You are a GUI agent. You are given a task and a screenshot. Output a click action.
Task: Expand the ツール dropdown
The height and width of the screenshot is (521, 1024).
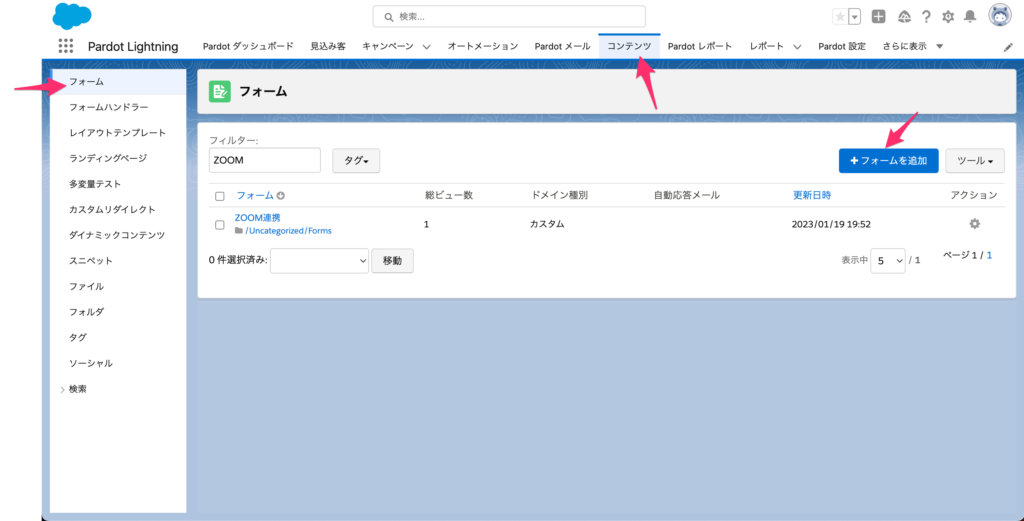[974, 161]
